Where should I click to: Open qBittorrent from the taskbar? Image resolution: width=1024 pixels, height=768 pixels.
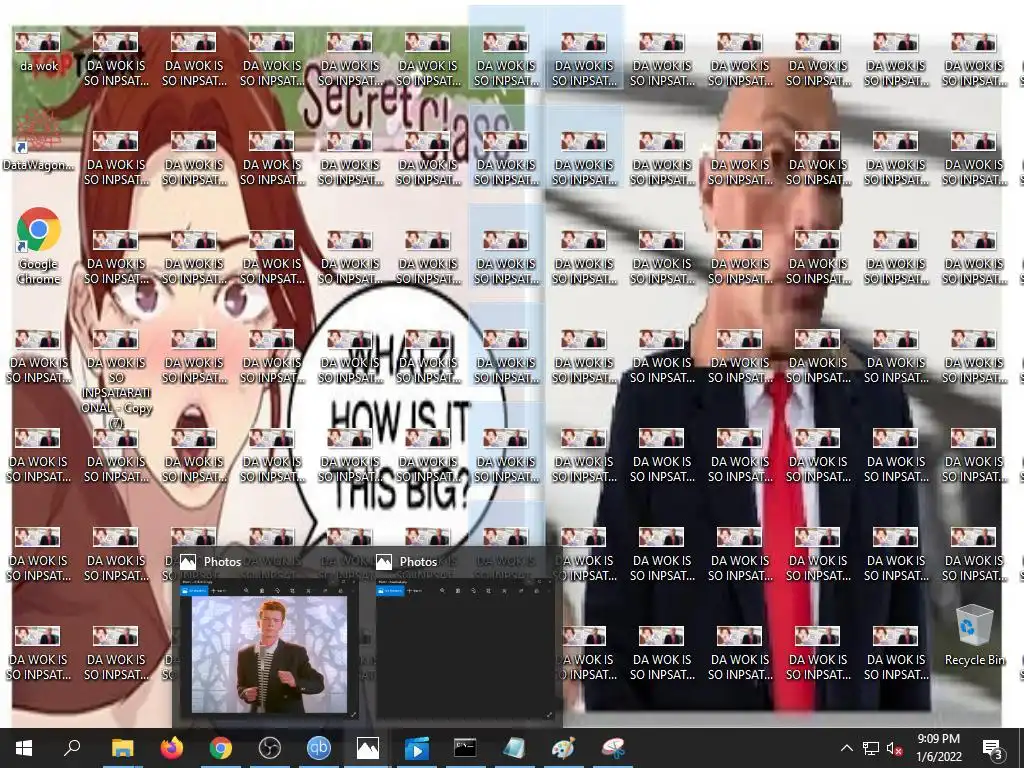tap(319, 748)
